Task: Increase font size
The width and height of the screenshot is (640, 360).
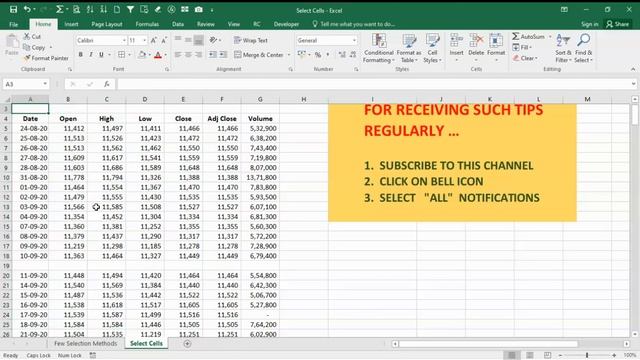Action: point(153,40)
